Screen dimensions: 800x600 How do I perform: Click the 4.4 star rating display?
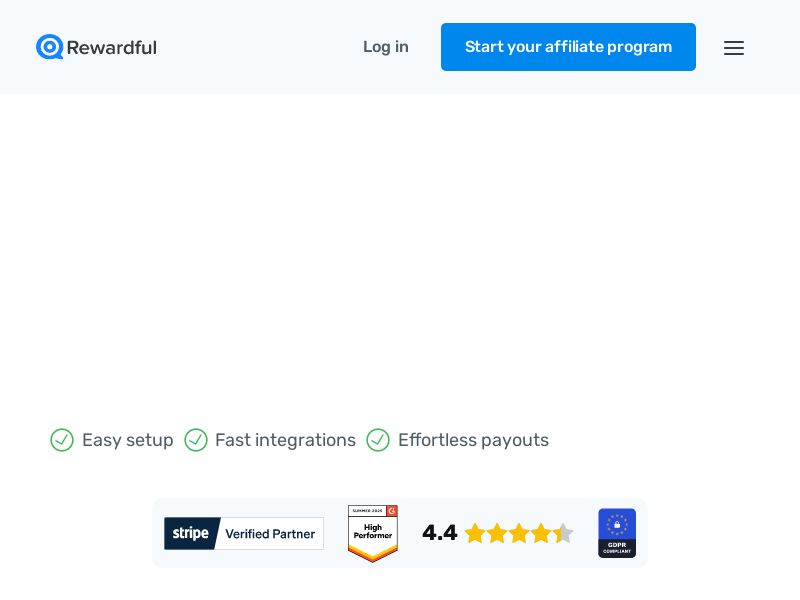pos(500,533)
